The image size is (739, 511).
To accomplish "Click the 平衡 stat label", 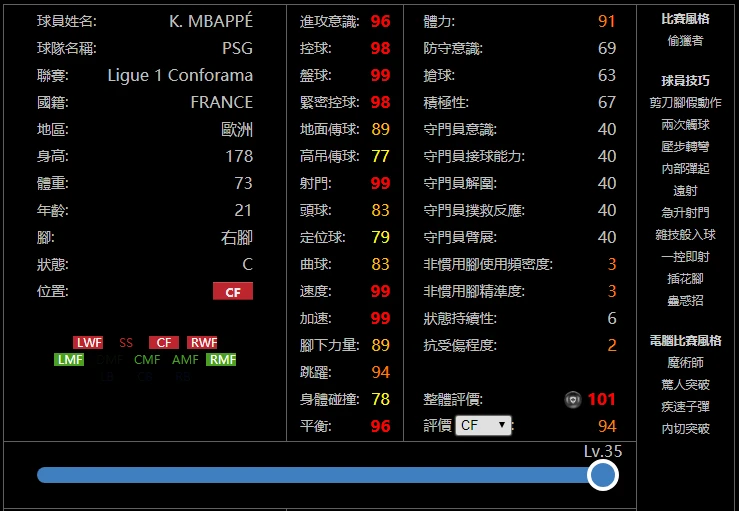I will tap(315, 426).
